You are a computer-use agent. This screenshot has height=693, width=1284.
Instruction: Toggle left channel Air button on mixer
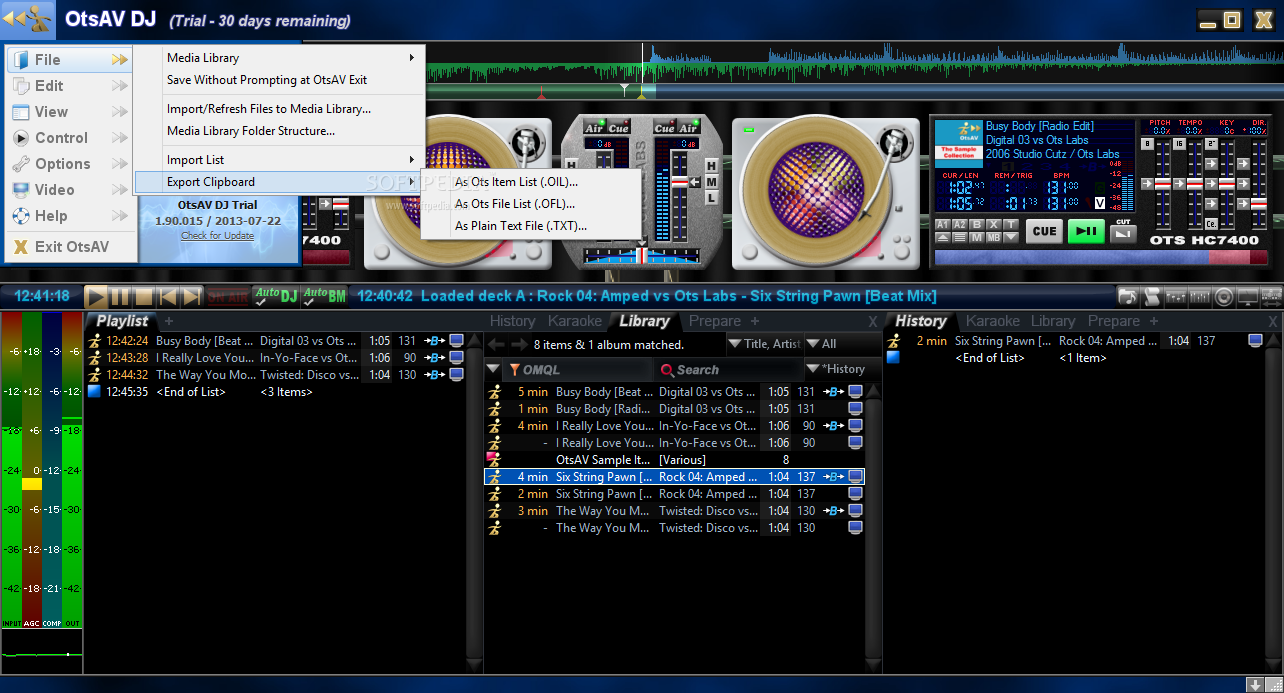(594, 127)
